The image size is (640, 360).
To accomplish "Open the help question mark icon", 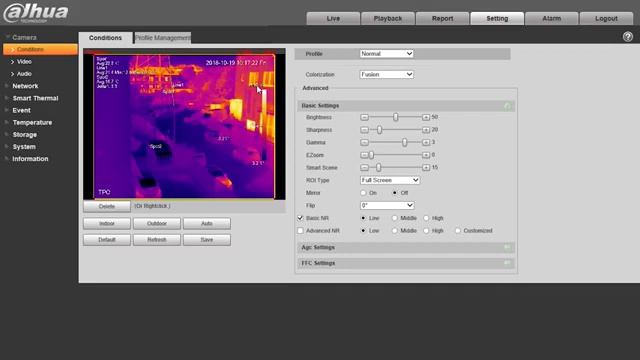I will pos(628,37).
